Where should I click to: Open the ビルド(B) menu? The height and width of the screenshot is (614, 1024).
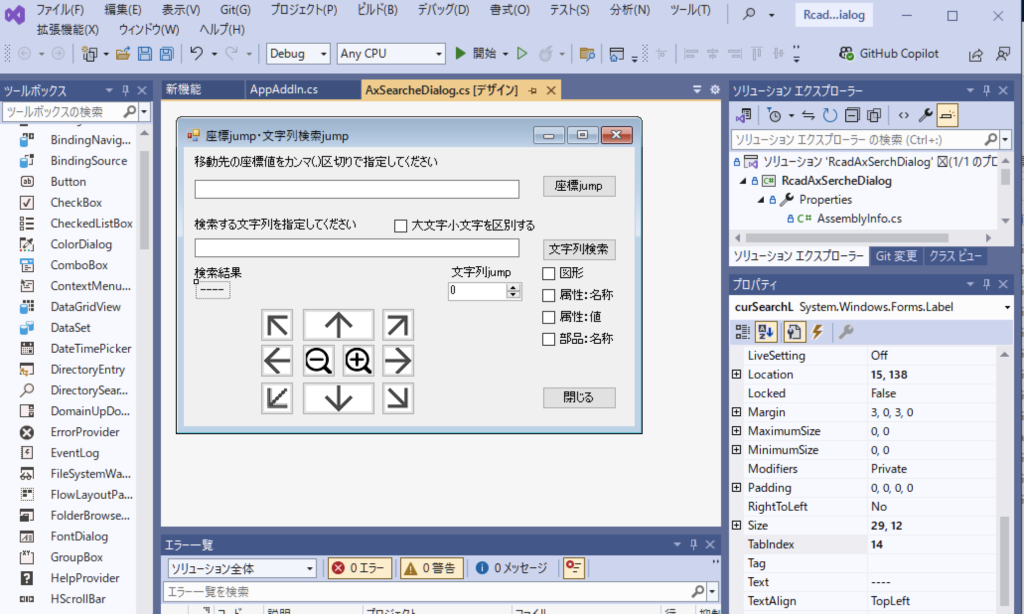pyautogui.click(x=377, y=10)
